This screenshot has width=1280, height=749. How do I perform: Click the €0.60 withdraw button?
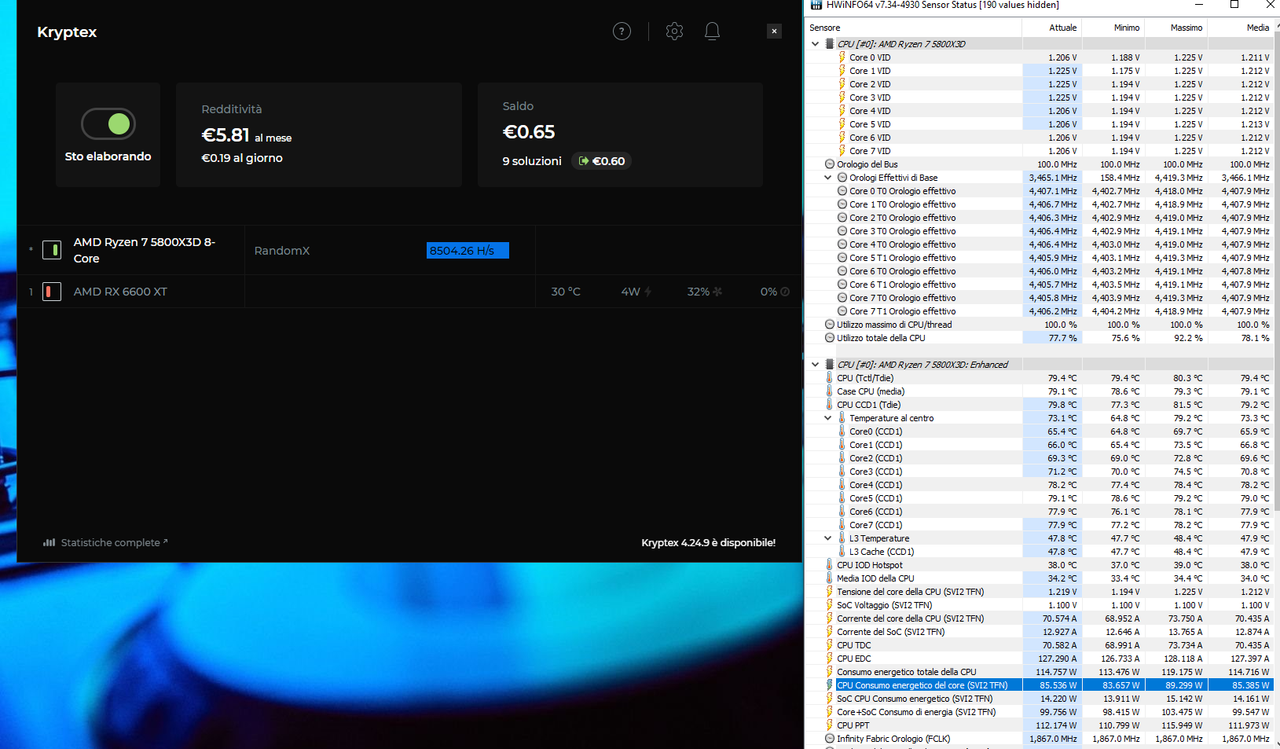(602, 161)
